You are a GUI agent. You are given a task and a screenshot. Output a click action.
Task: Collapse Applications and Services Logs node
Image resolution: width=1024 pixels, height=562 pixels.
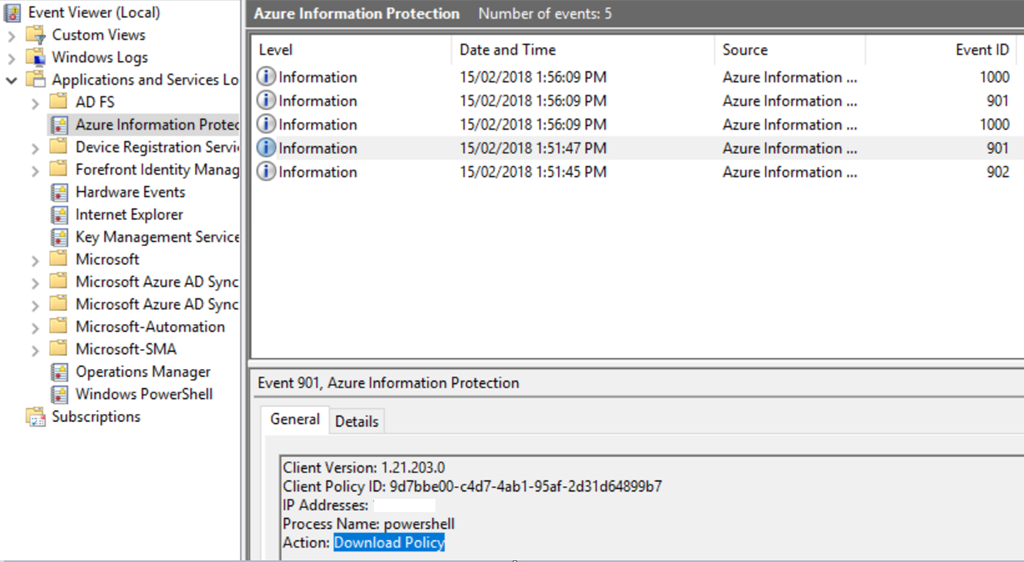(x=12, y=80)
